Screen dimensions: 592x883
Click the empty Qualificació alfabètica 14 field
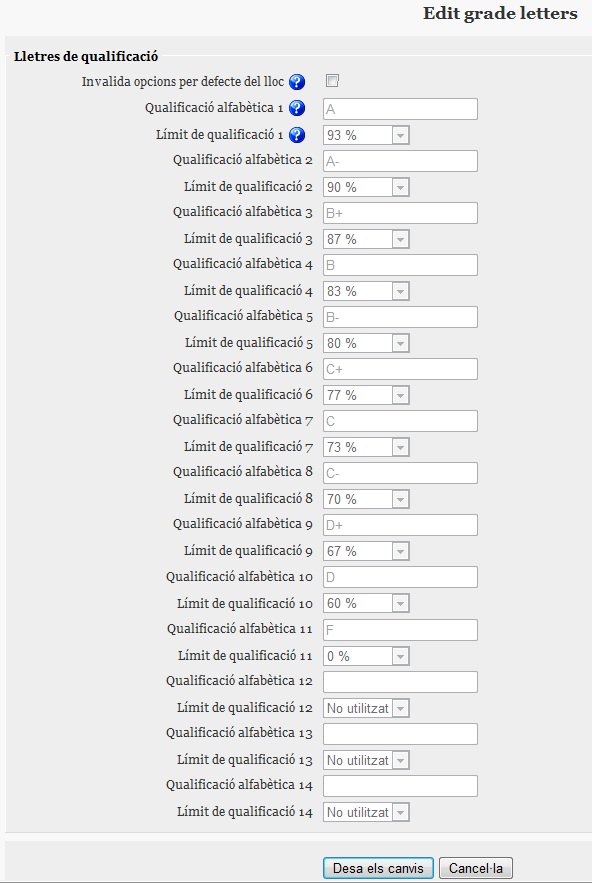click(400, 786)
